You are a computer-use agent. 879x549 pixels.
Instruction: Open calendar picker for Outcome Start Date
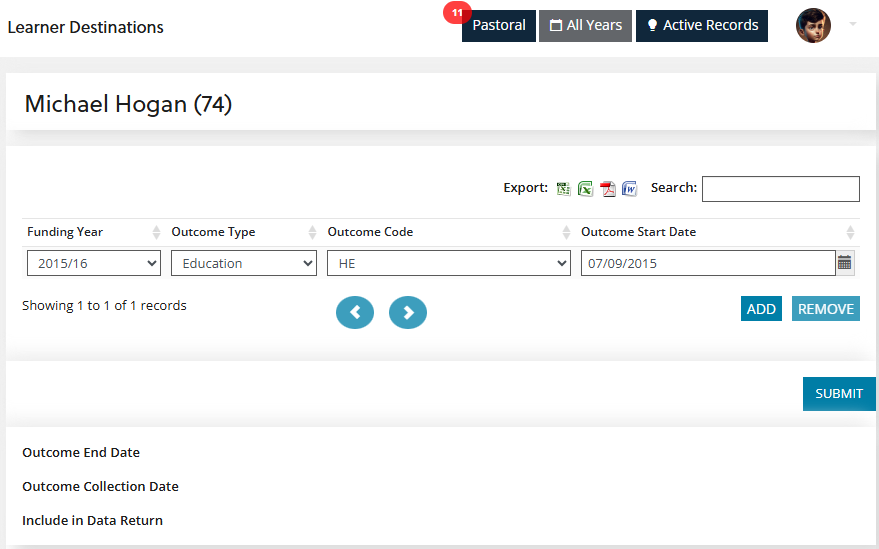[845, 263]
